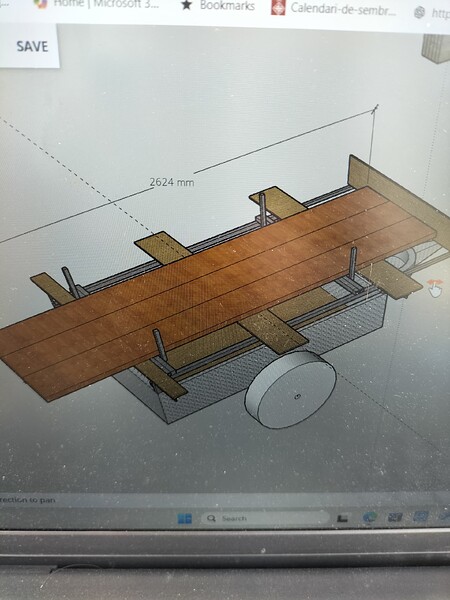The height and width of the screenshot is (600, 450).
Task: Select the front-left vertical stake post
Action: point(160,345)
